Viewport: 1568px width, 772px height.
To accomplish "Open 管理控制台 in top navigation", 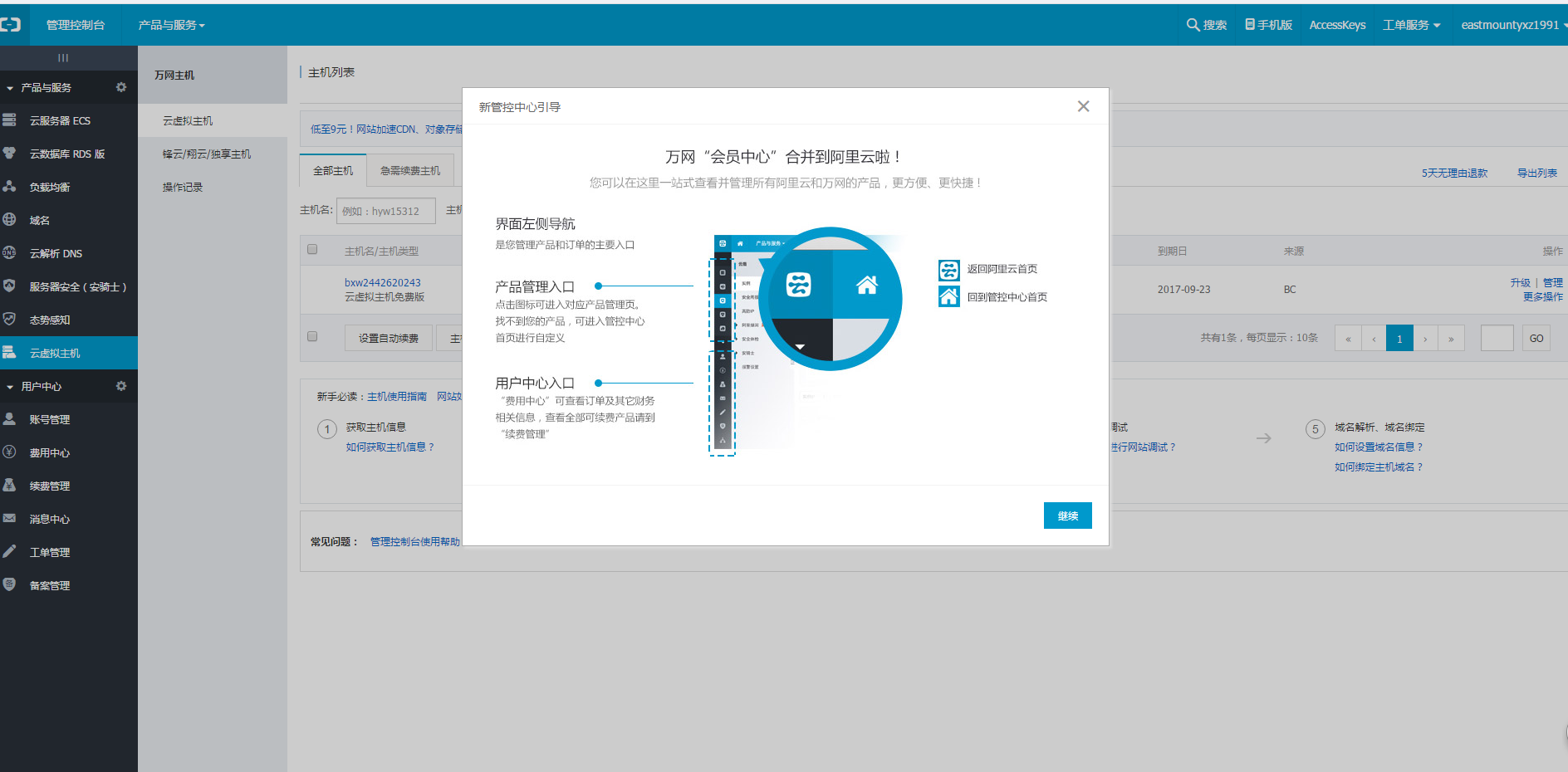I will [x=76, y=25].
